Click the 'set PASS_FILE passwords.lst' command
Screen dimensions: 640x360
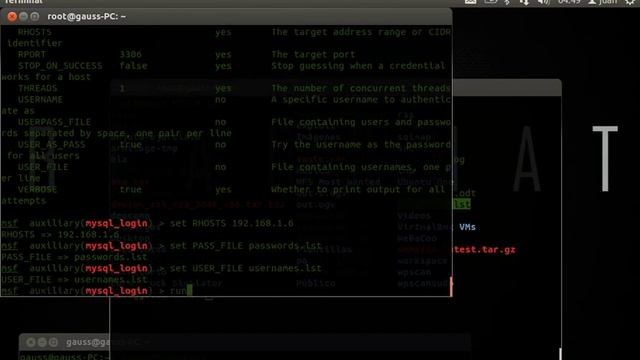point(246,246)
